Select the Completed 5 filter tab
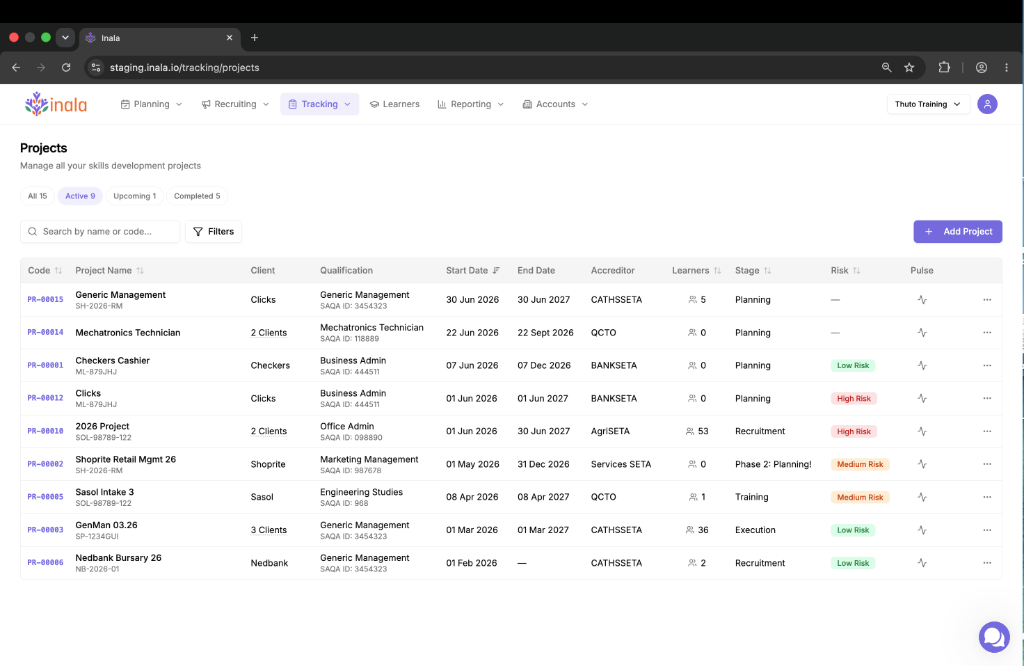This screenshot has width=1024, height=666. tap(197, 196)
